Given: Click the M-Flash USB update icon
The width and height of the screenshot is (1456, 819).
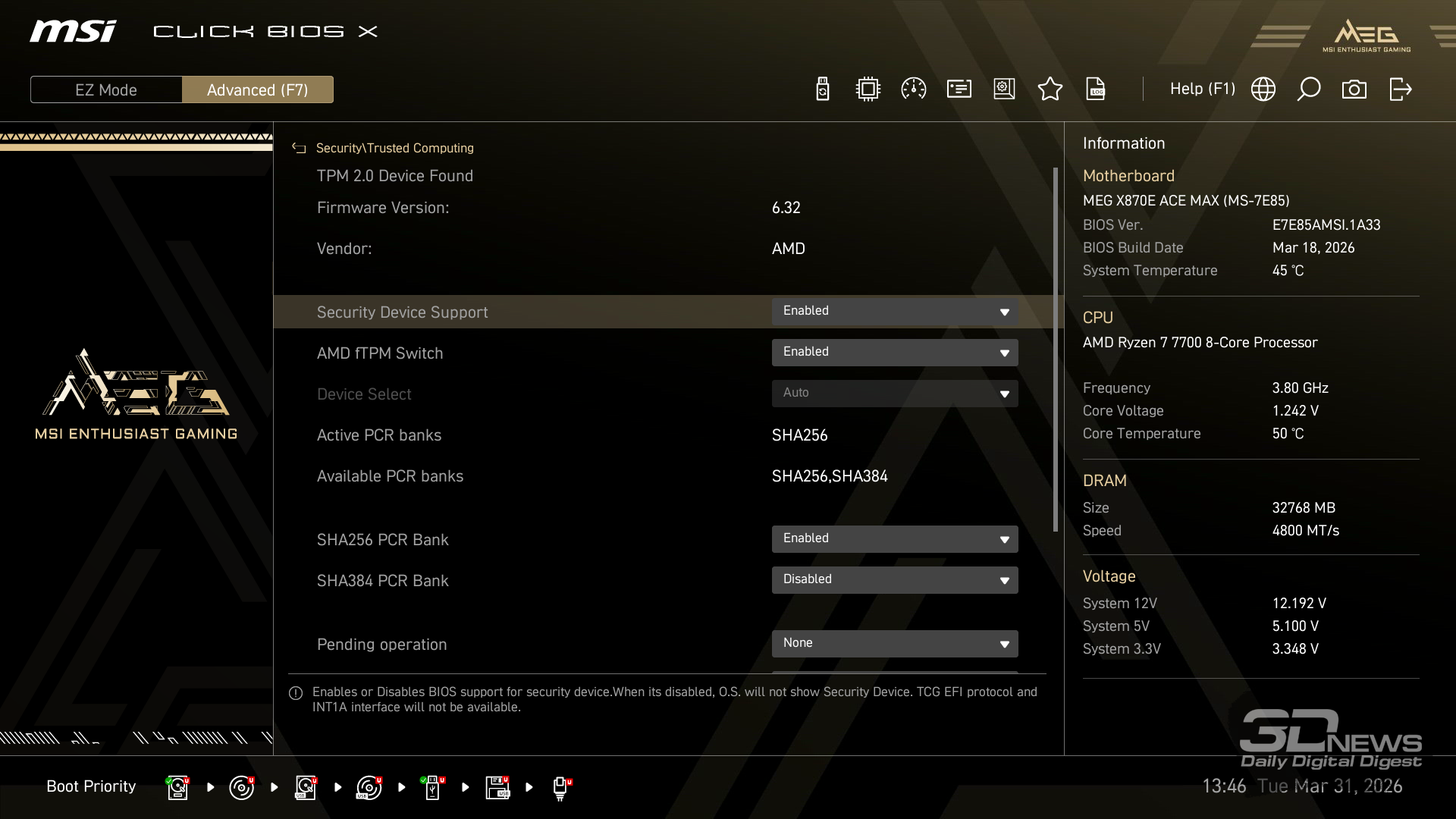Looking at the screenshot, I should point(822,89).
